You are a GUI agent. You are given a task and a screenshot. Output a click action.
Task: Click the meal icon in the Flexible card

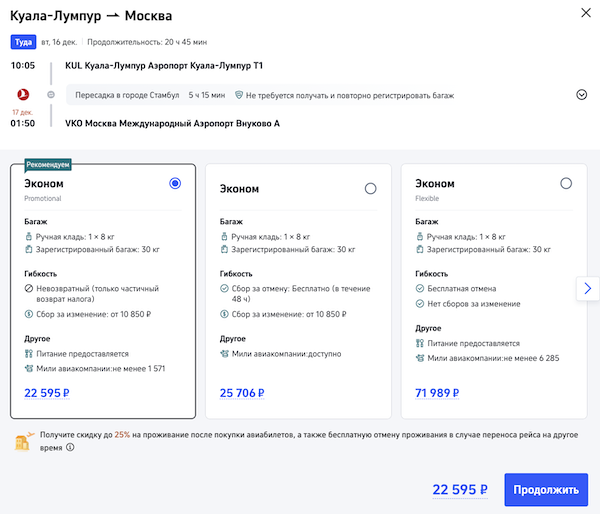(419, 343)
